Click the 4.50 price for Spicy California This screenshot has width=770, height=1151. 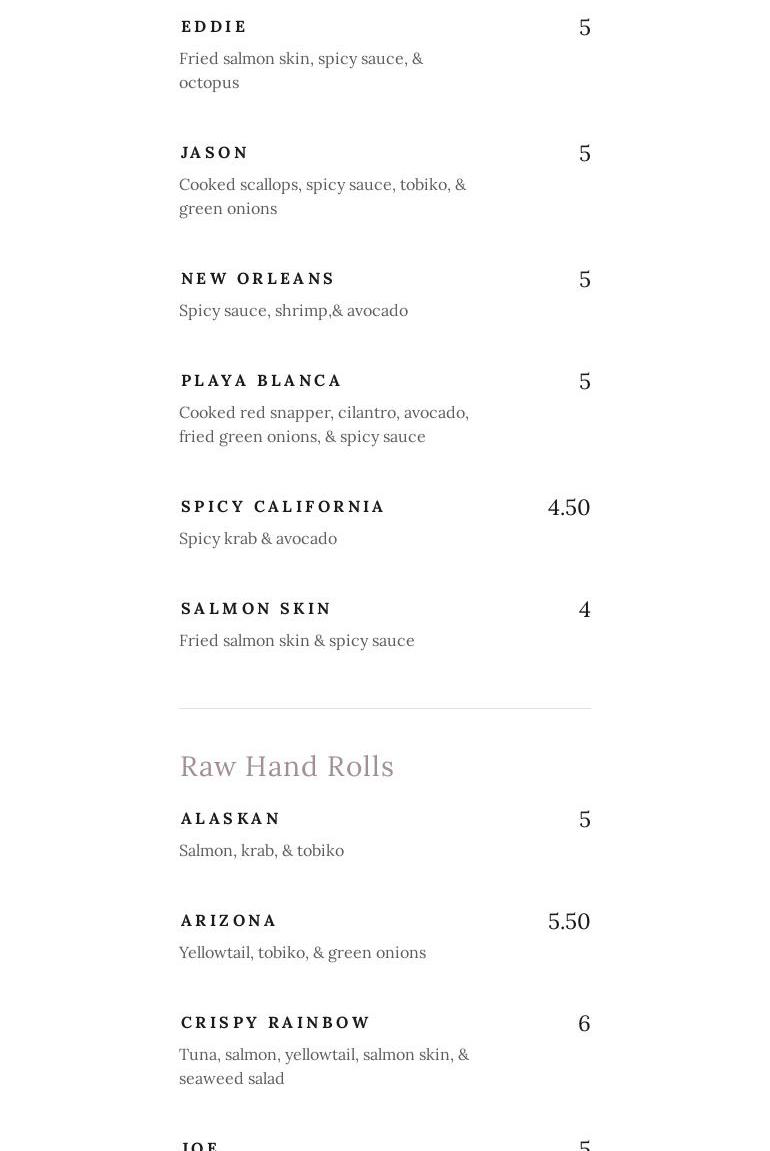click(568, 507)
